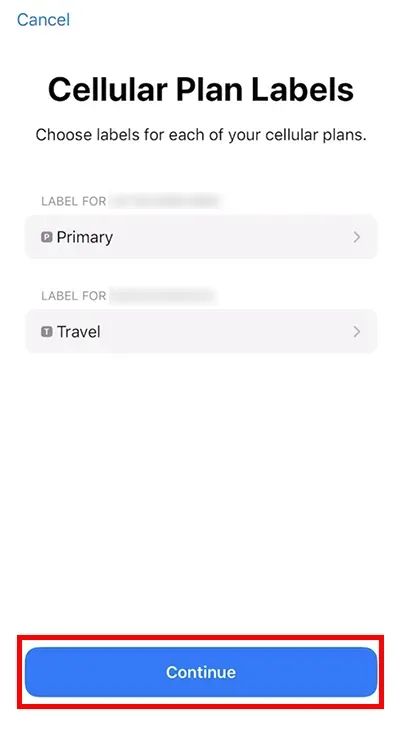Click the Continue text label

[x=201, y=672]
